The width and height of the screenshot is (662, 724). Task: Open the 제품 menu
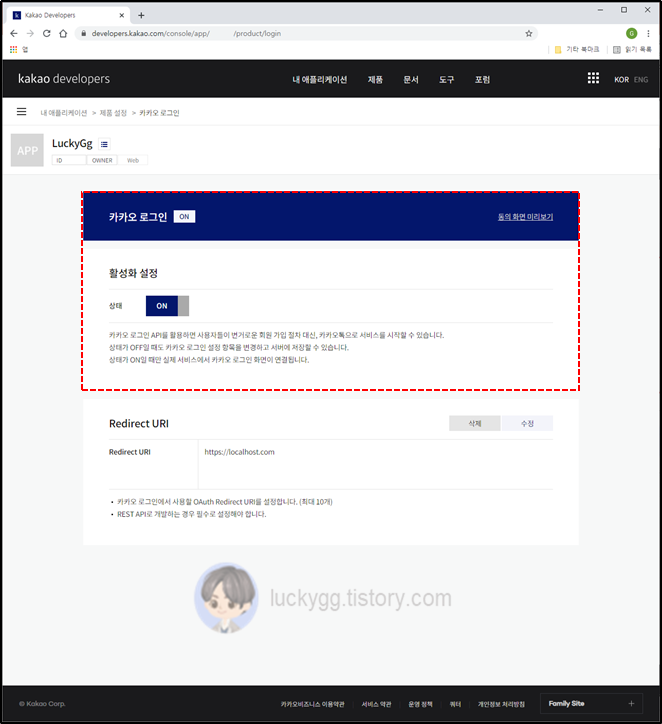point(375,79)
